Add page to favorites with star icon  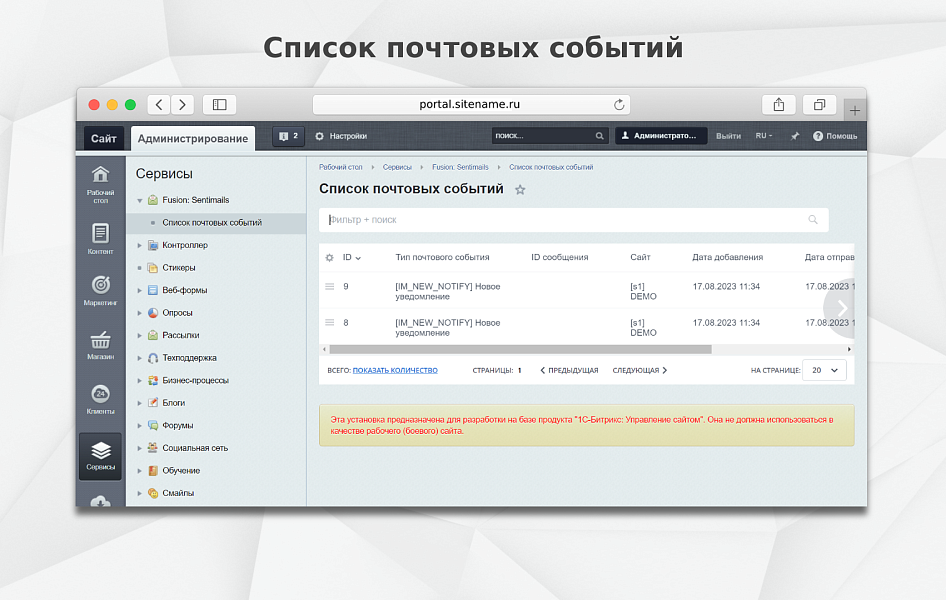[520, 190]
